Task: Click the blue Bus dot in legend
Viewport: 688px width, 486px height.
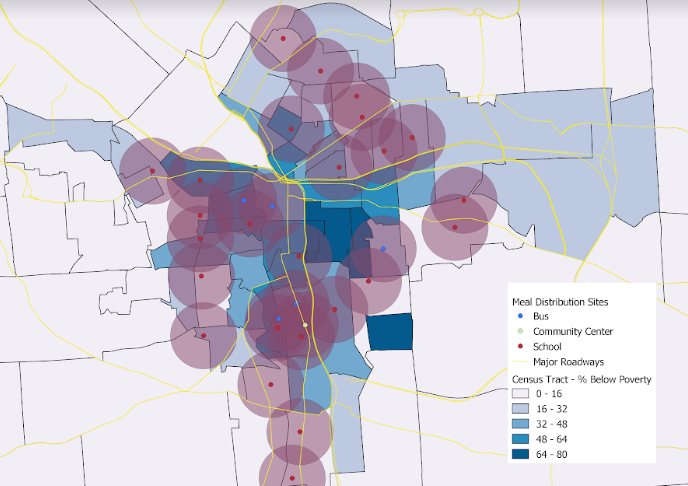Action: tap(520, 316)
